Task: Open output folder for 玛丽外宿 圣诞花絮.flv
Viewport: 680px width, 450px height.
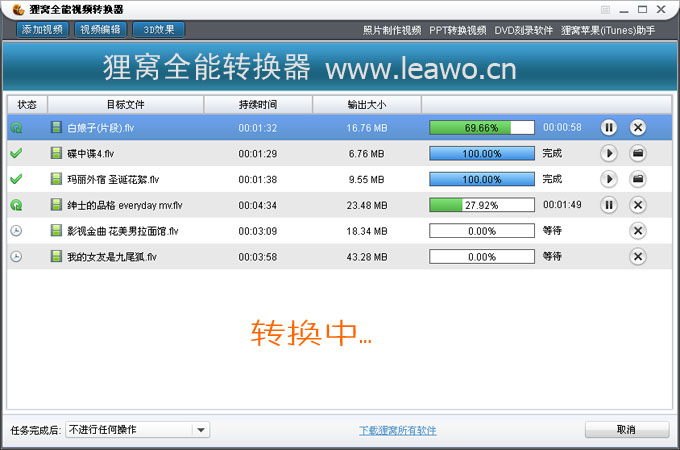Action: (x=638, y=179)
